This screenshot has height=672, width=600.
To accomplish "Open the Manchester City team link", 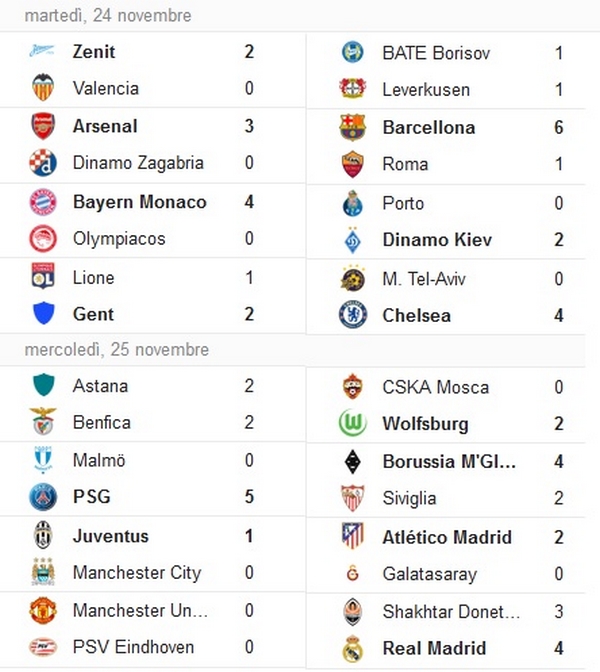I will point(137,573).
